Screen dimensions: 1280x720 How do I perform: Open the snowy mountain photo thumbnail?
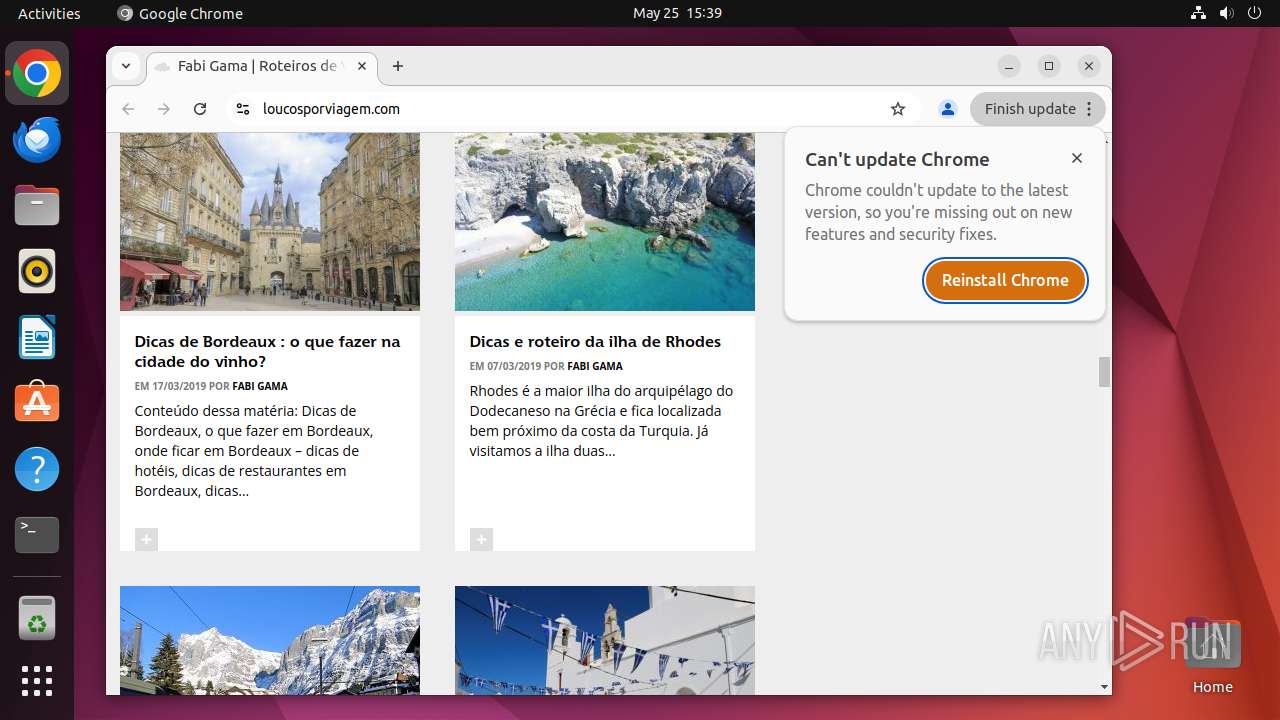[x=270, y=640]
